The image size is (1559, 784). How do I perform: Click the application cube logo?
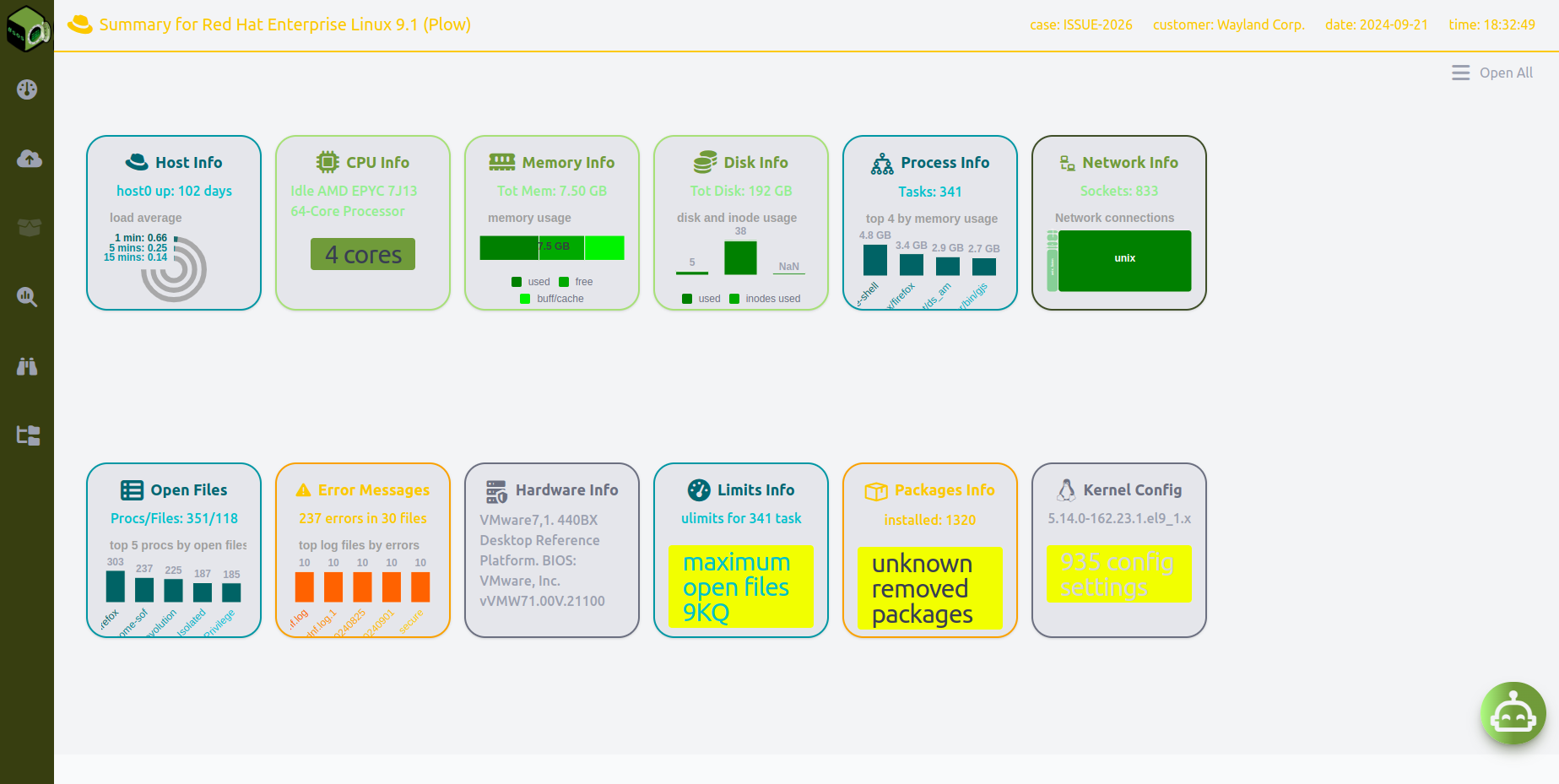[x=27, y=29]
